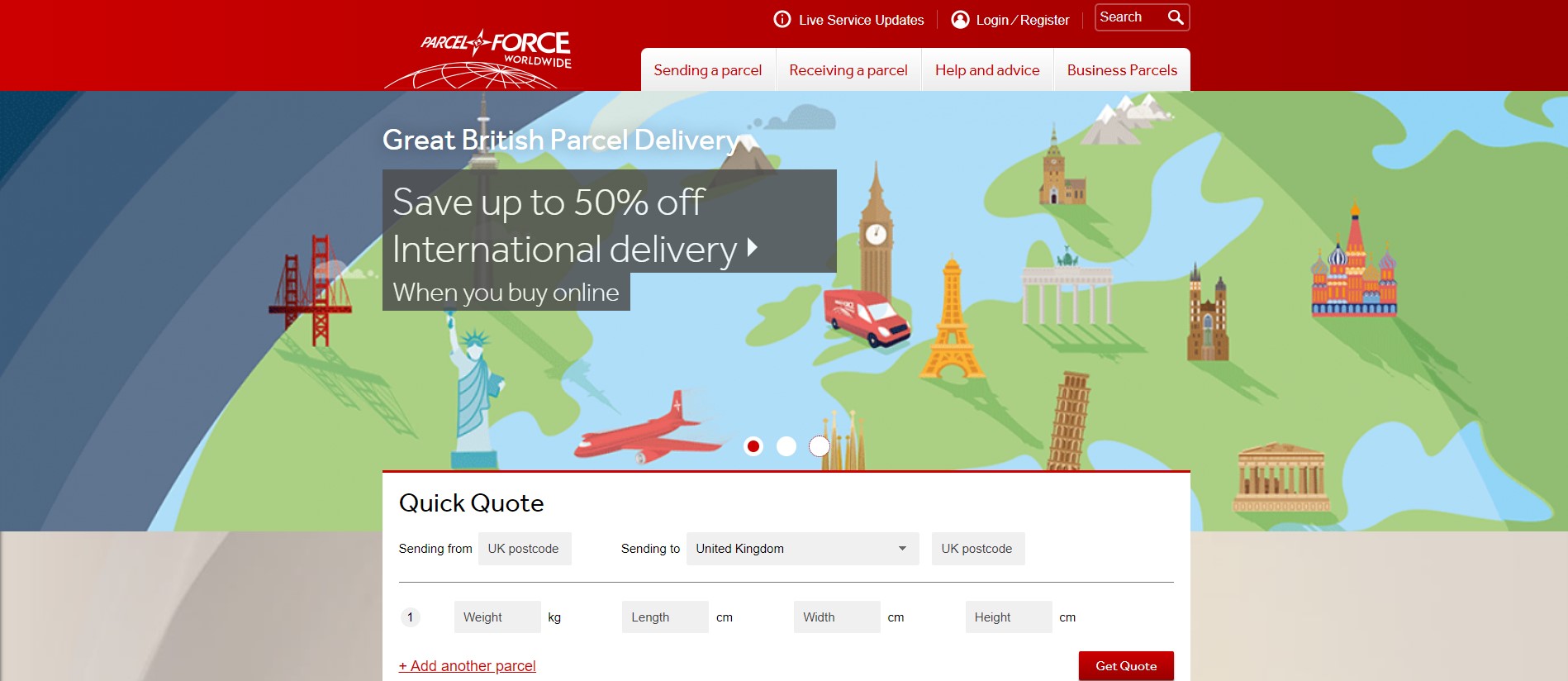Click the Length input field
The height and width of the screenshot is (681, 1568).
click(x=665, y=617)
